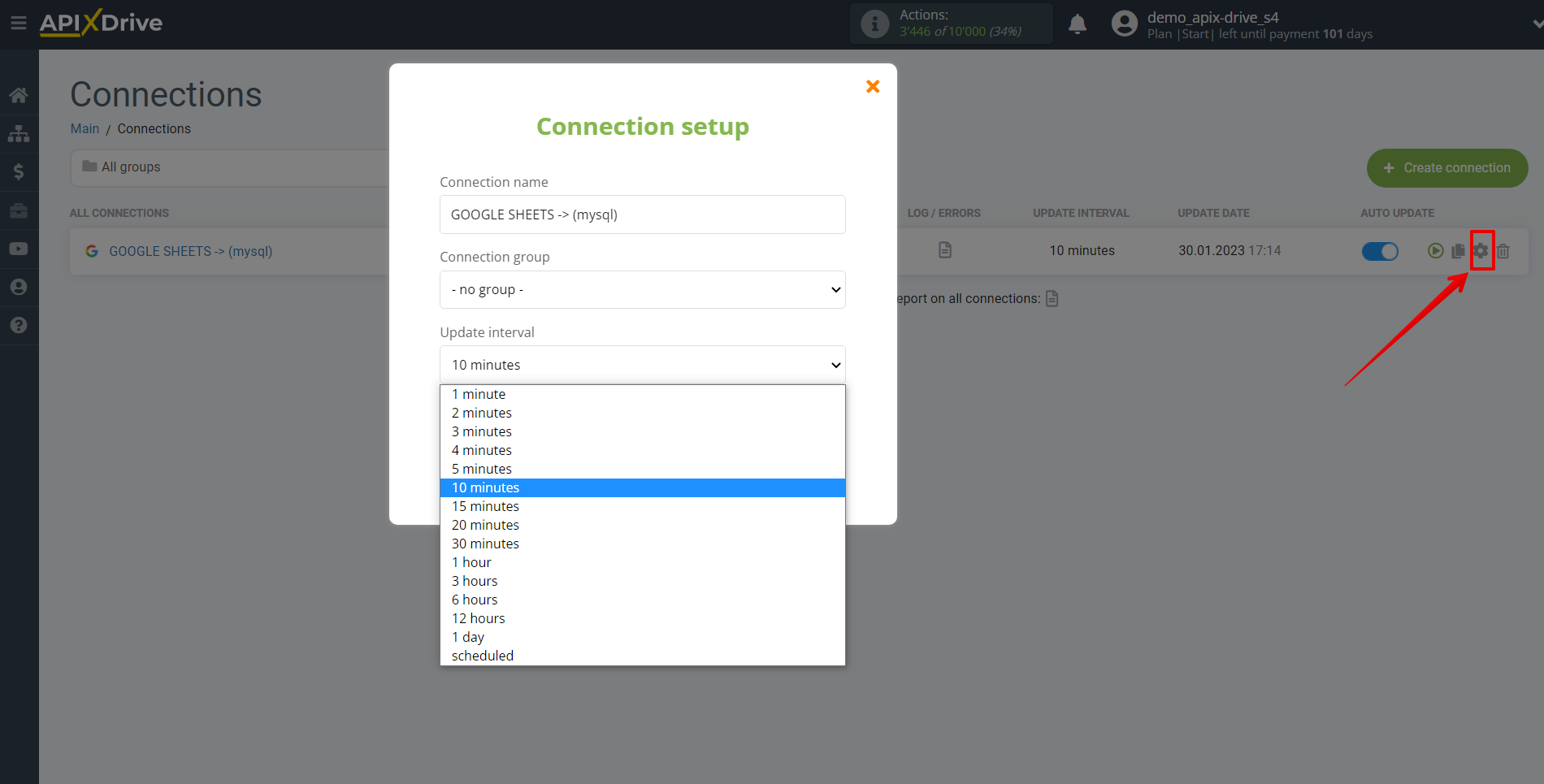Select 4 minutes interval
This screenshot has width=1544, height=784.
pyautogui.click(x=643, y=450)
